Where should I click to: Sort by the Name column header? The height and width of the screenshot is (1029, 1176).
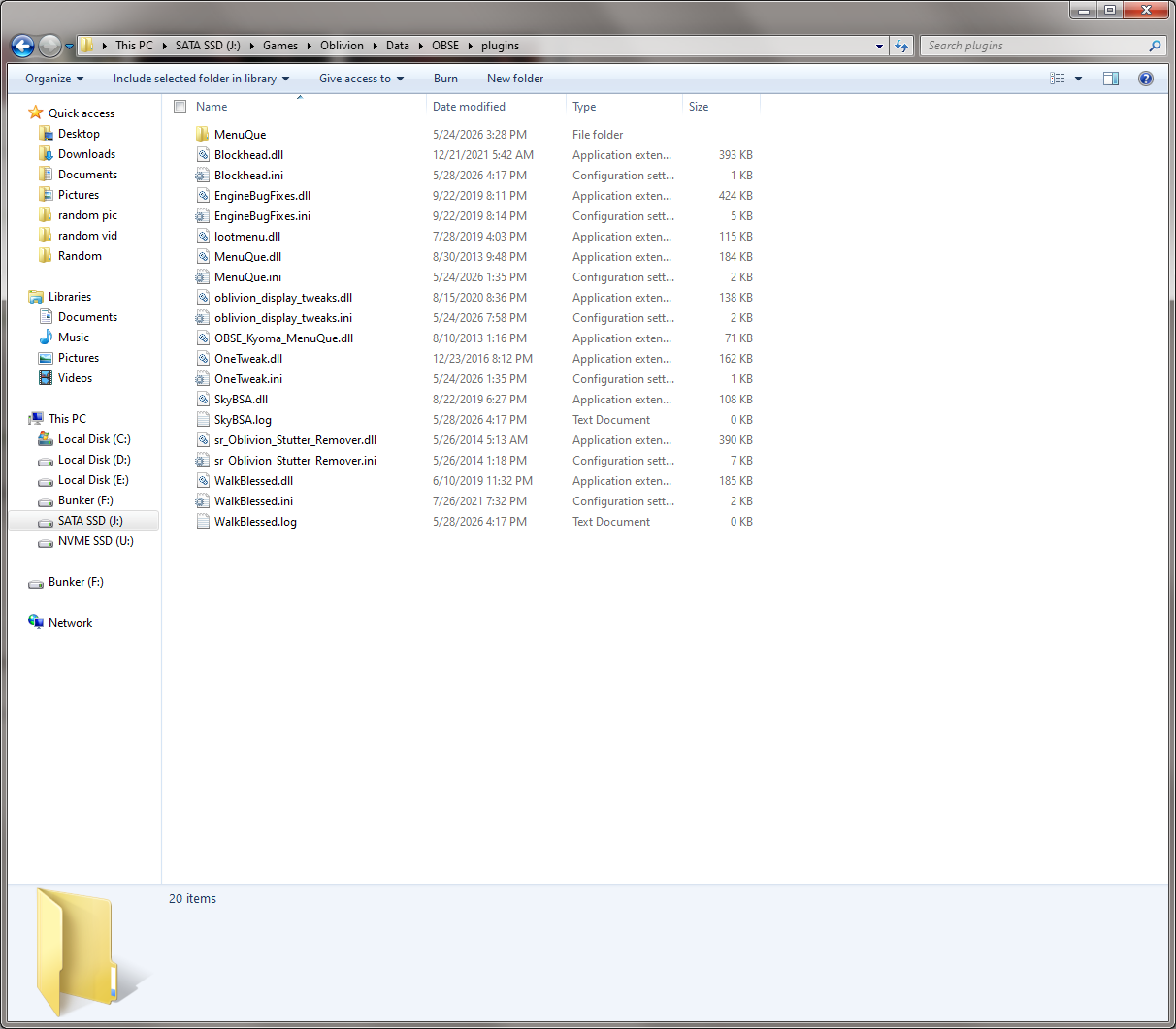tap(212, 107)
